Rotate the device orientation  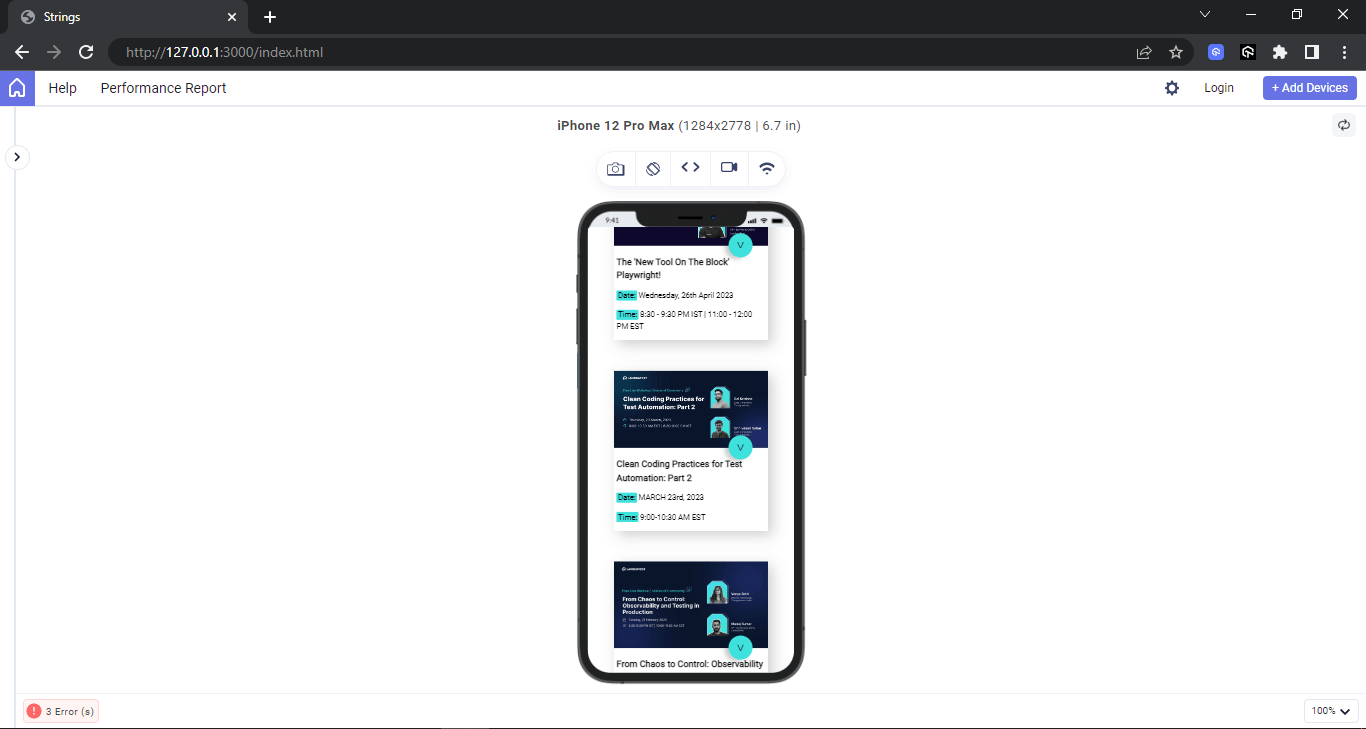[x=653, y=168]
